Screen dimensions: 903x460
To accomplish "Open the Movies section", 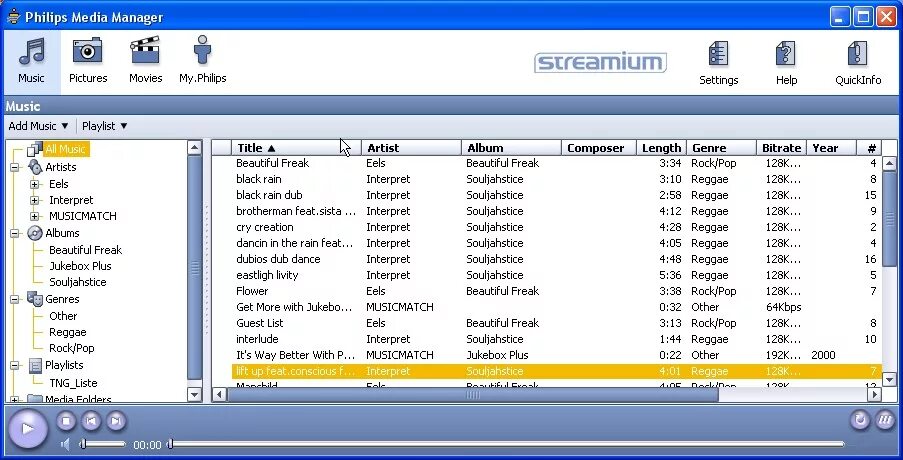I will (x=145, y=61).
